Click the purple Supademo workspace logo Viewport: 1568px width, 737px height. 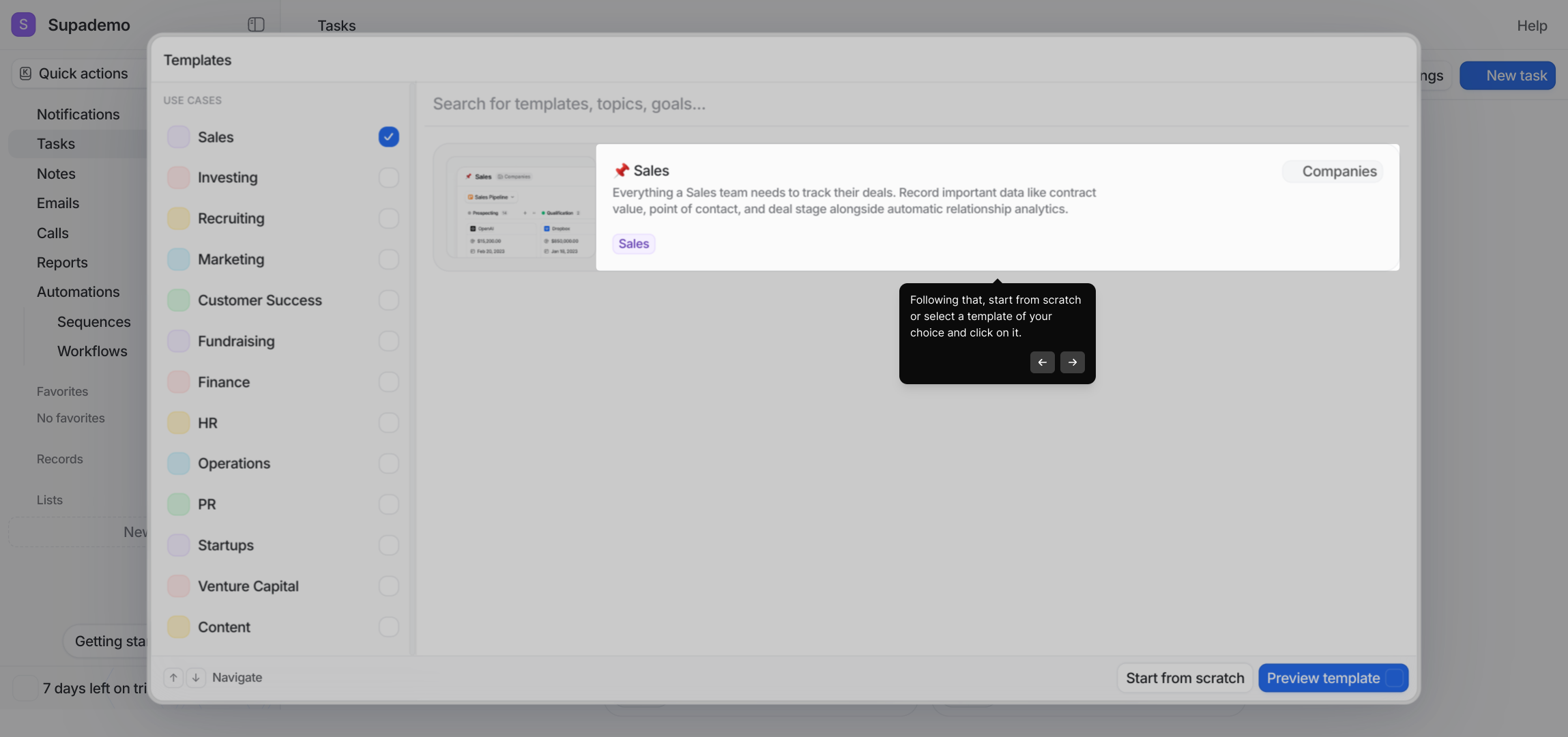(23, 25)
